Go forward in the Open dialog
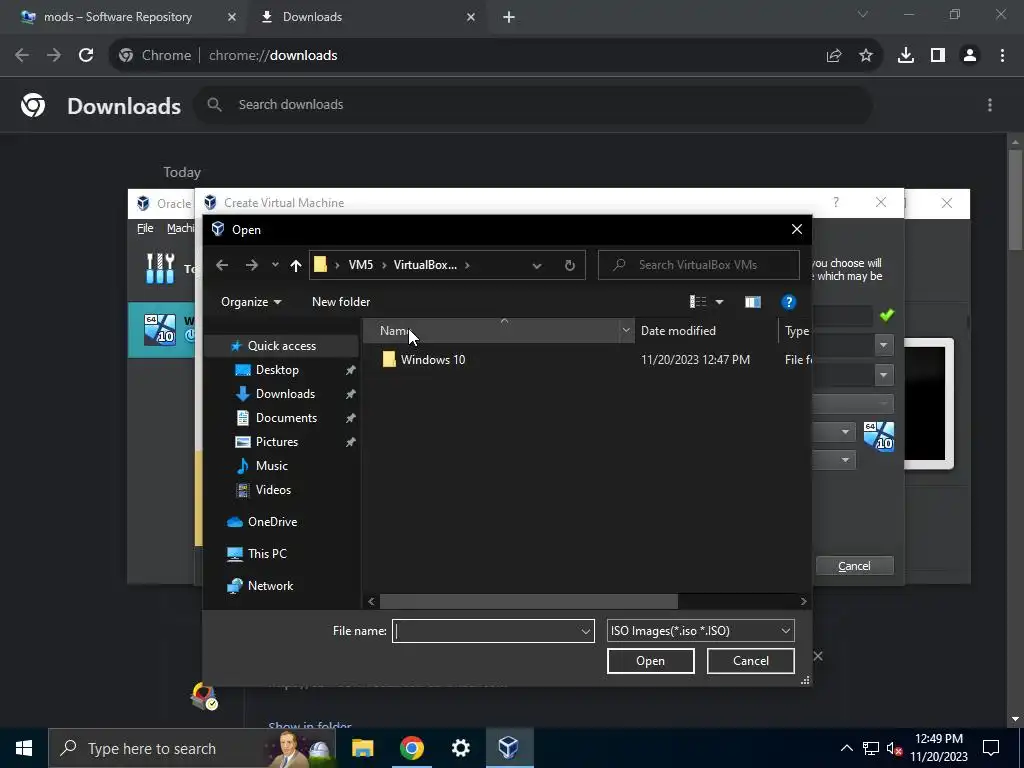Viewport: 1024px width, 768px height. coord(251,265)
